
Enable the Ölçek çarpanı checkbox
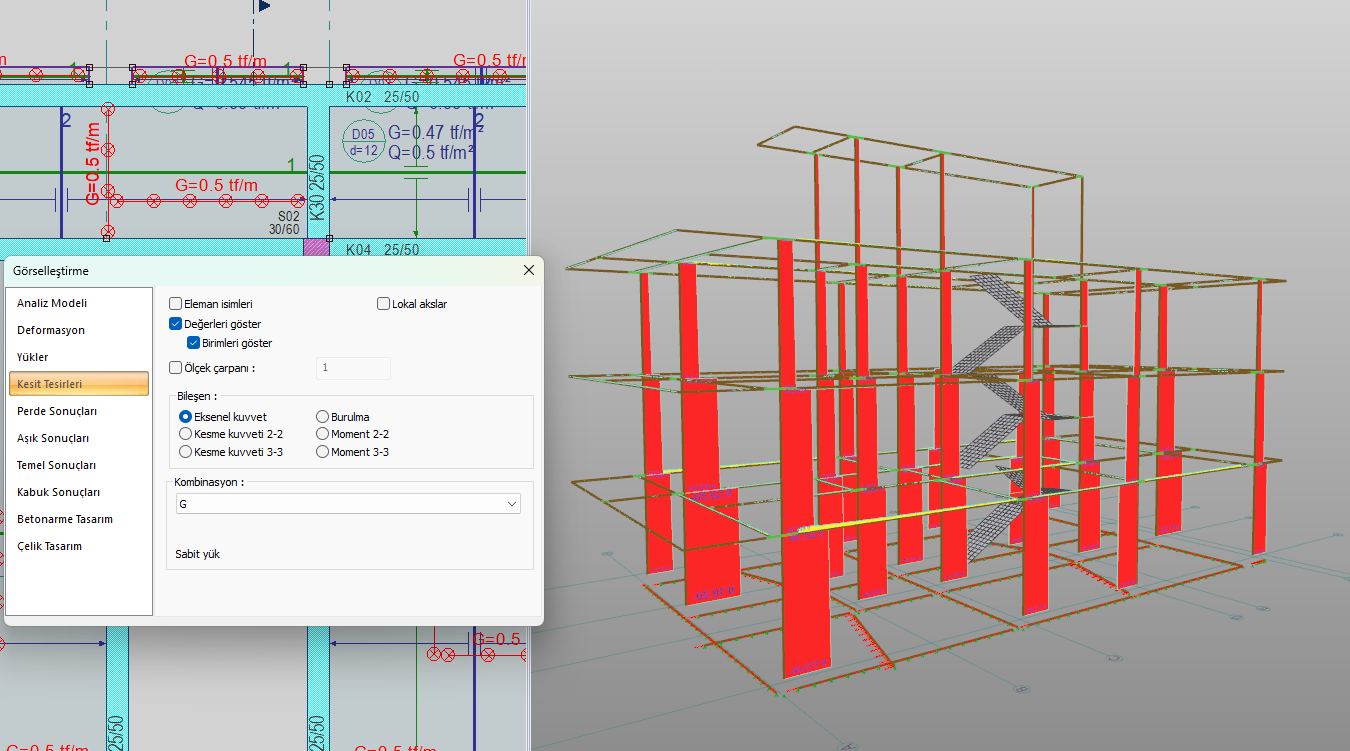coord(176,368)
